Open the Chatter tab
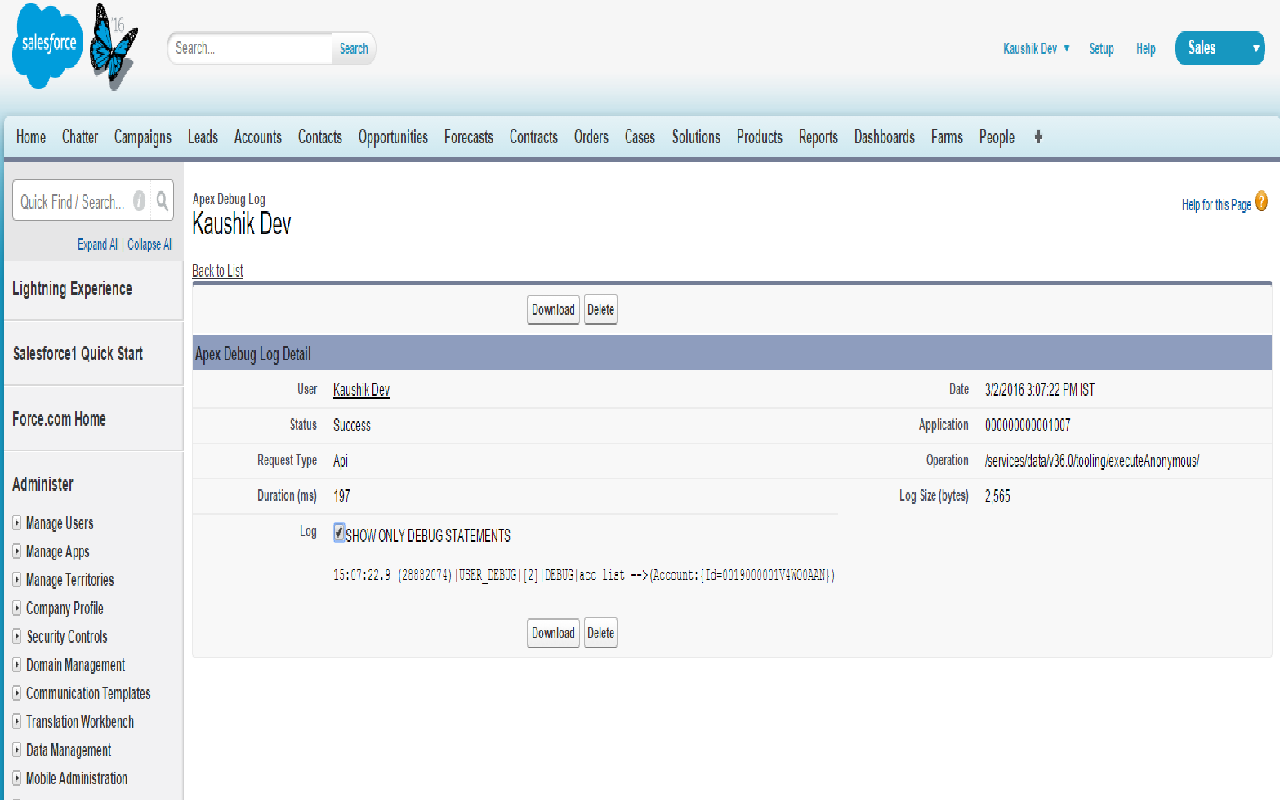Image resolution: width=1280 pixels, height=800 pixels. pos(80,137)
